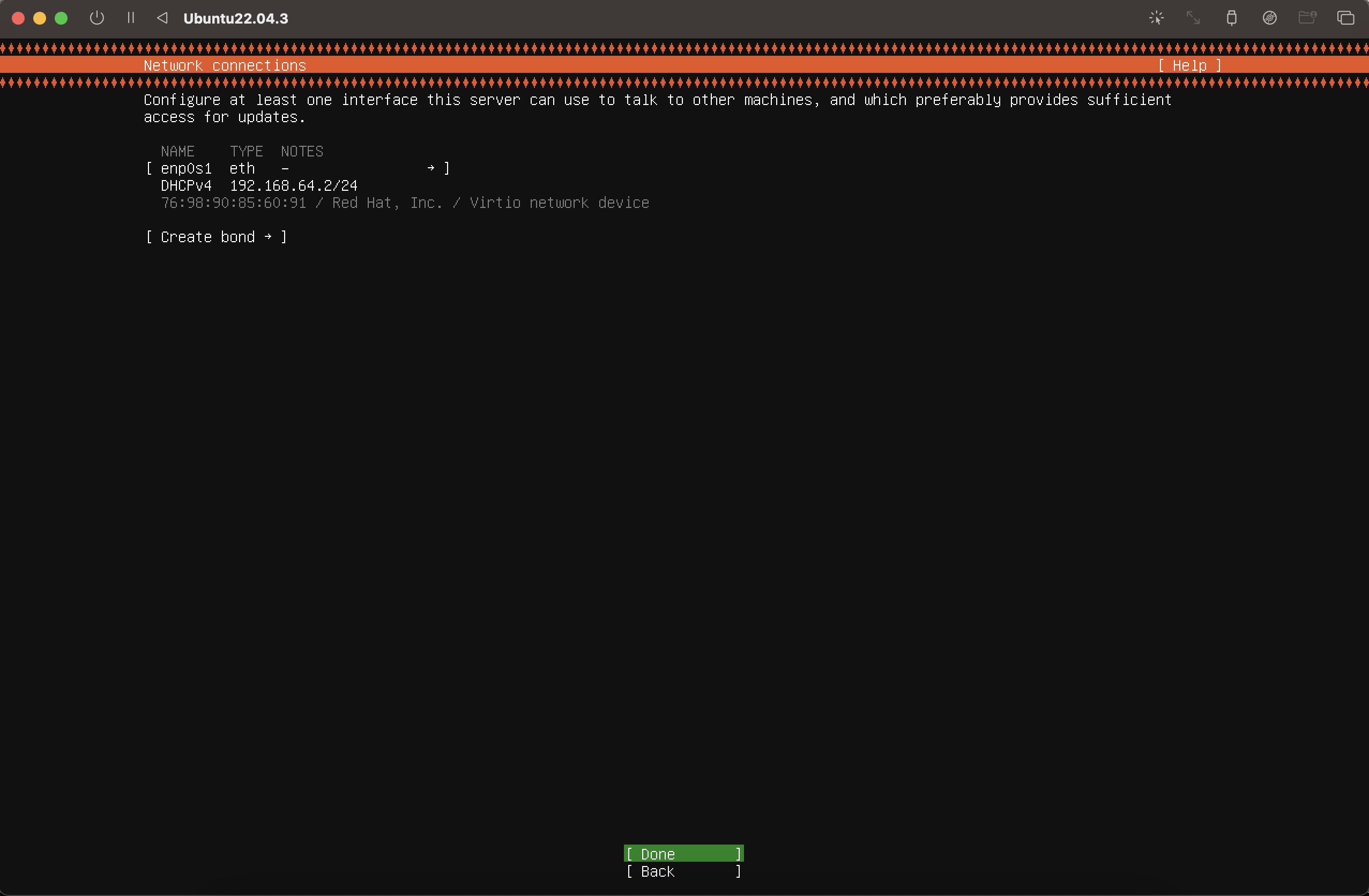The width and height of the screenshot is (1369, 896).
Task: Click the shared folder icon
Action: 1307,18
